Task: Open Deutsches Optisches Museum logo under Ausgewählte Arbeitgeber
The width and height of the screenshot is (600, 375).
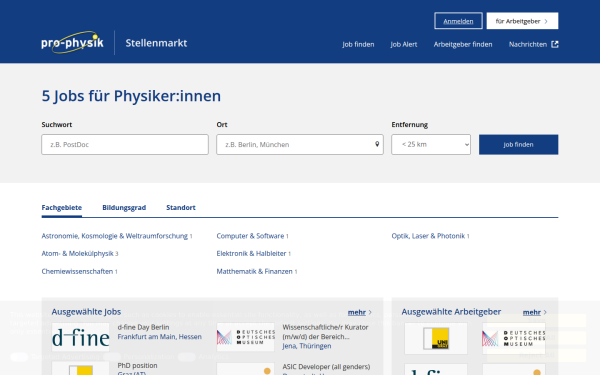Action: click(x=514, y=338)
